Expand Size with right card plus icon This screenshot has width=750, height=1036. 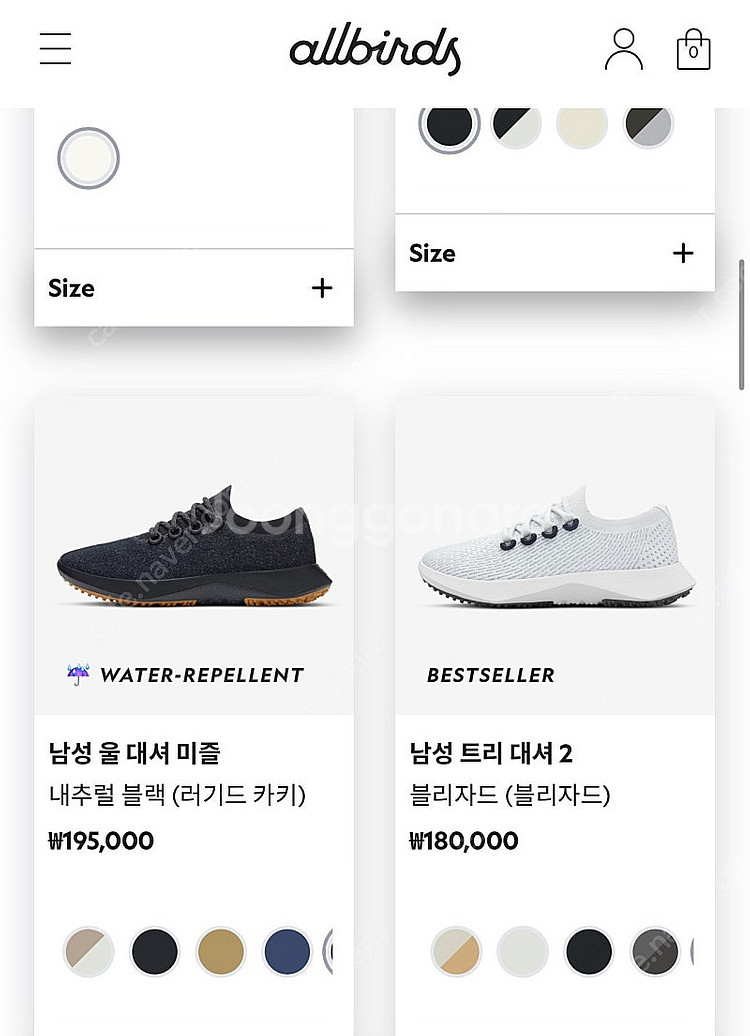683,253
